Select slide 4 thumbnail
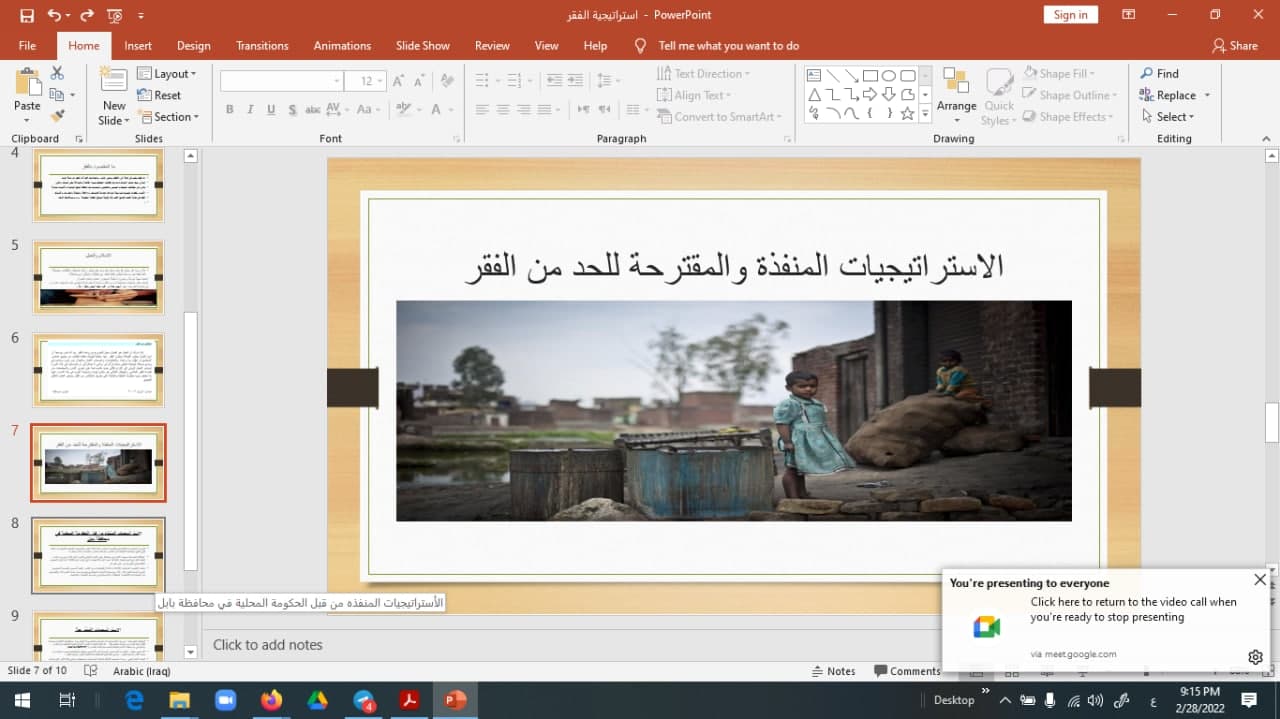The width and height of the screenshot is (1280, 719). (x=98, y=185)
